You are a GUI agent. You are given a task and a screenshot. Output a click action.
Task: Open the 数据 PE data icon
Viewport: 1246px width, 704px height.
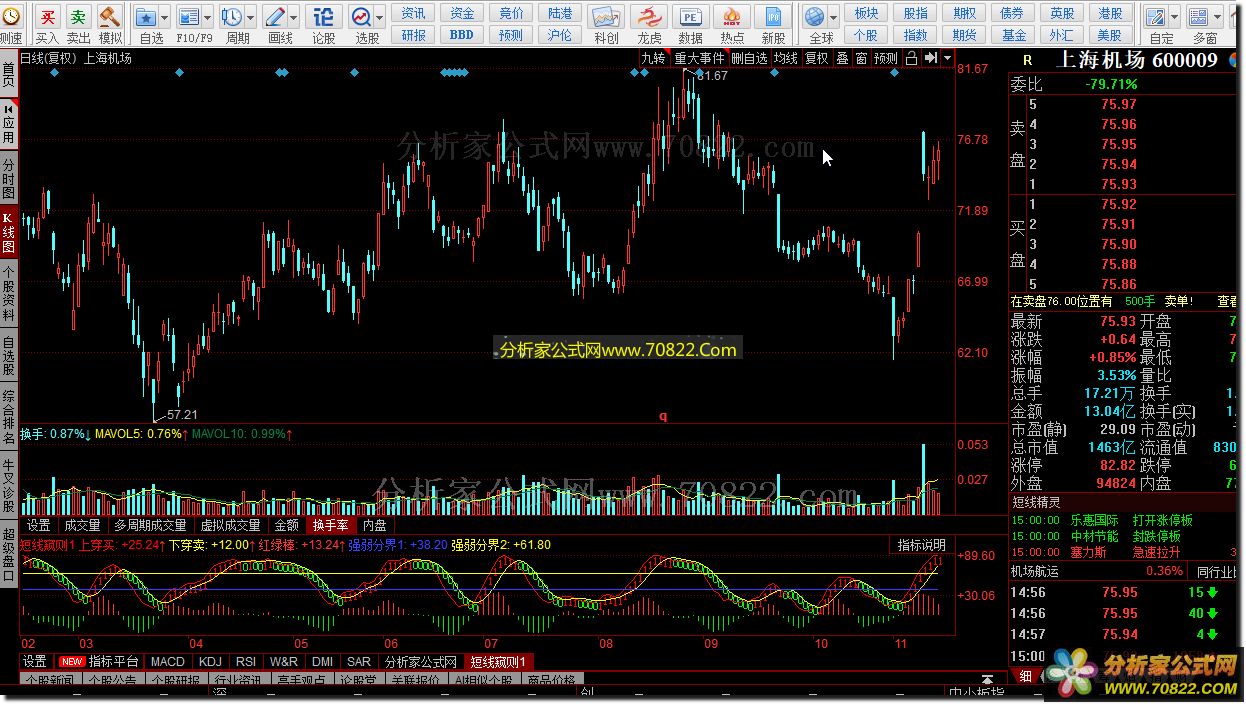click(690, 17)
